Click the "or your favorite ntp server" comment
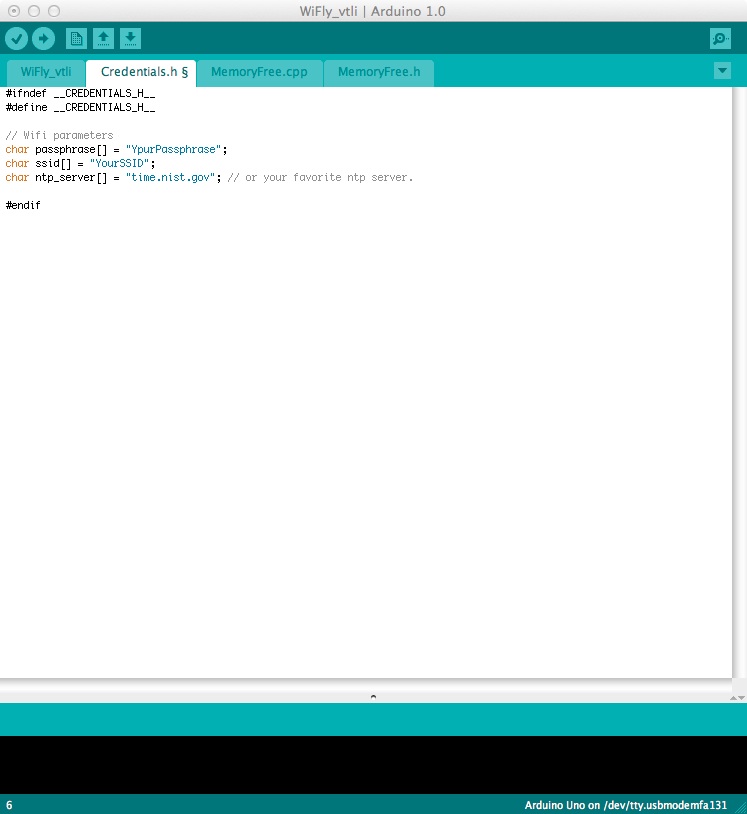 320,178
